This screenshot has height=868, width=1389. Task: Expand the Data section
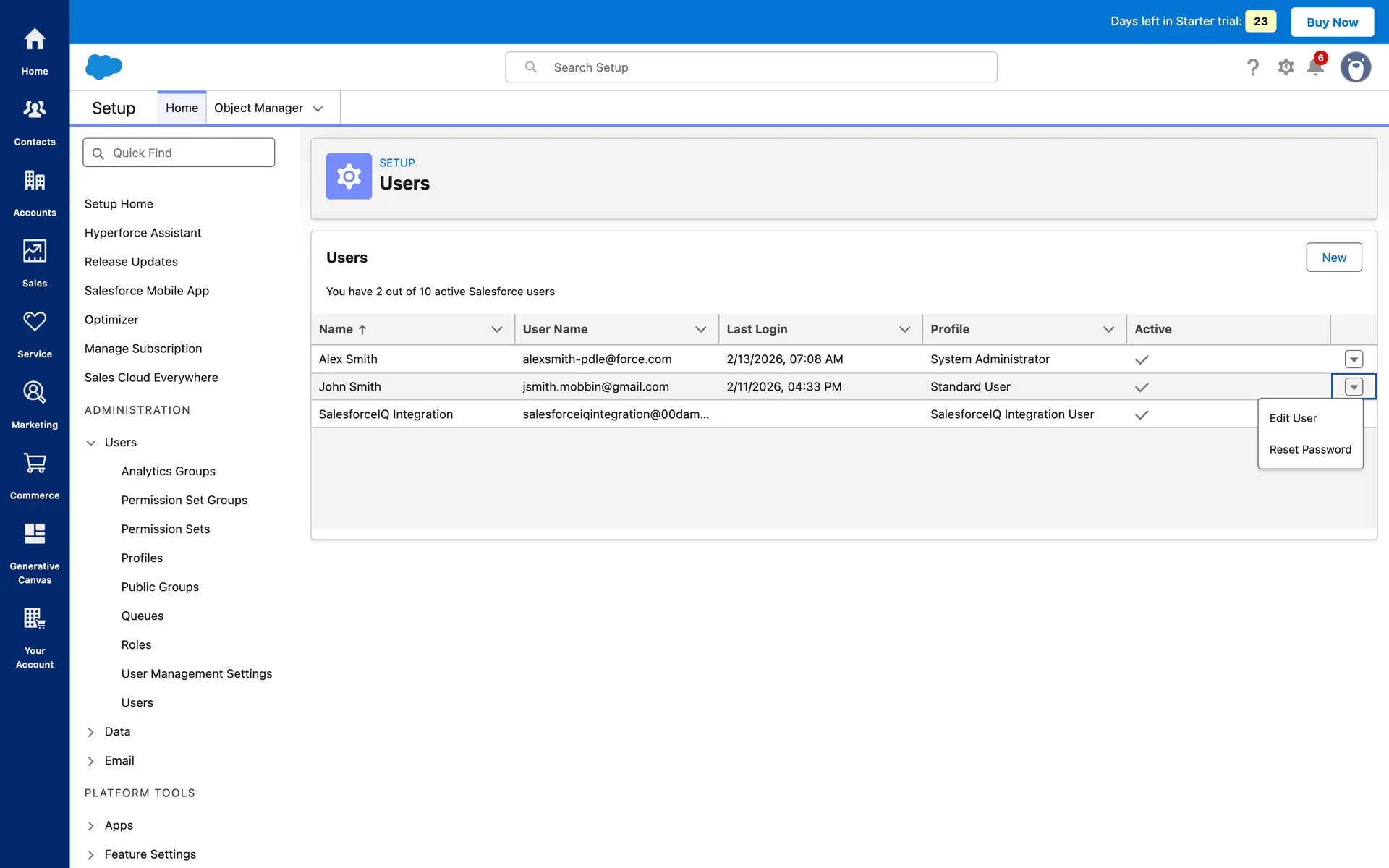point(91,732)
